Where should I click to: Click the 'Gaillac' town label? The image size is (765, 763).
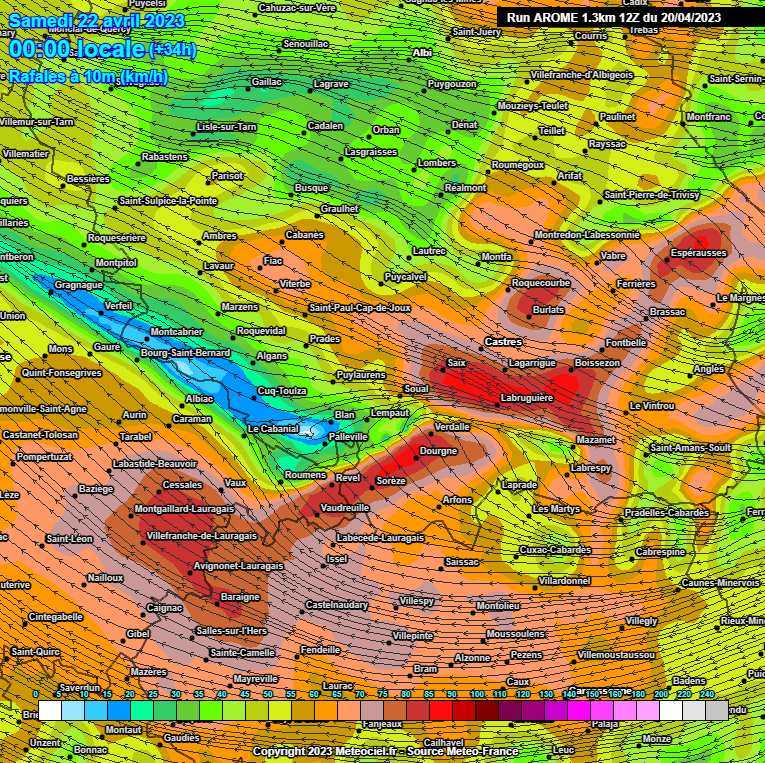coord(266,82)
